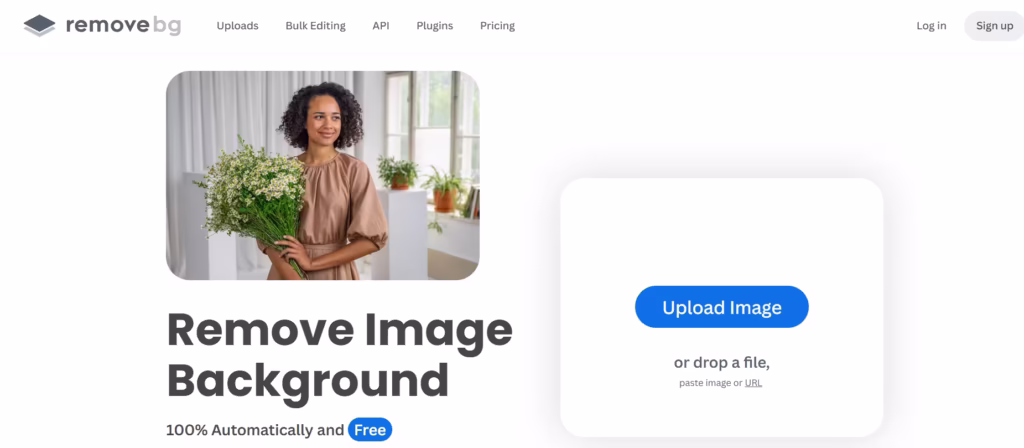Open the Plugins navigation item
1024x448 pixels.
click(435, 26)
